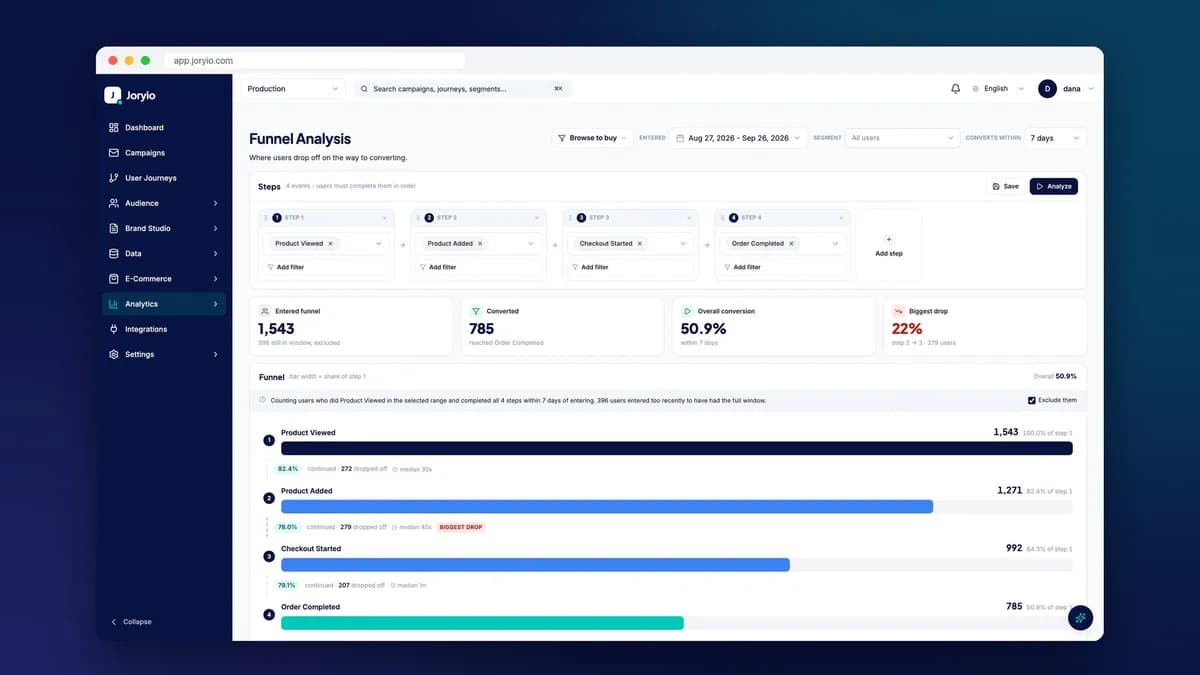Remove Step 2 with its X icon
The image size is (1200, 675).
[536, 217]
